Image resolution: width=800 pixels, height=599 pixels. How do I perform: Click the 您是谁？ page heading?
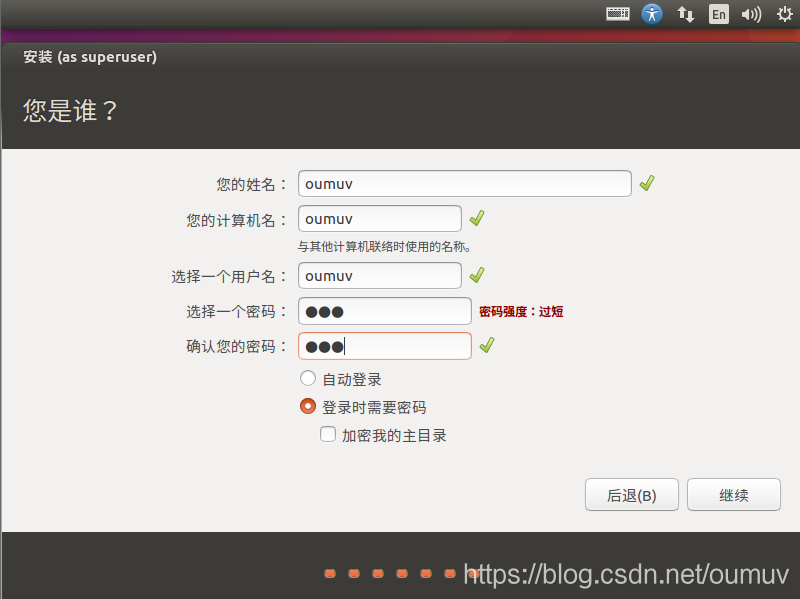(70, 111)
